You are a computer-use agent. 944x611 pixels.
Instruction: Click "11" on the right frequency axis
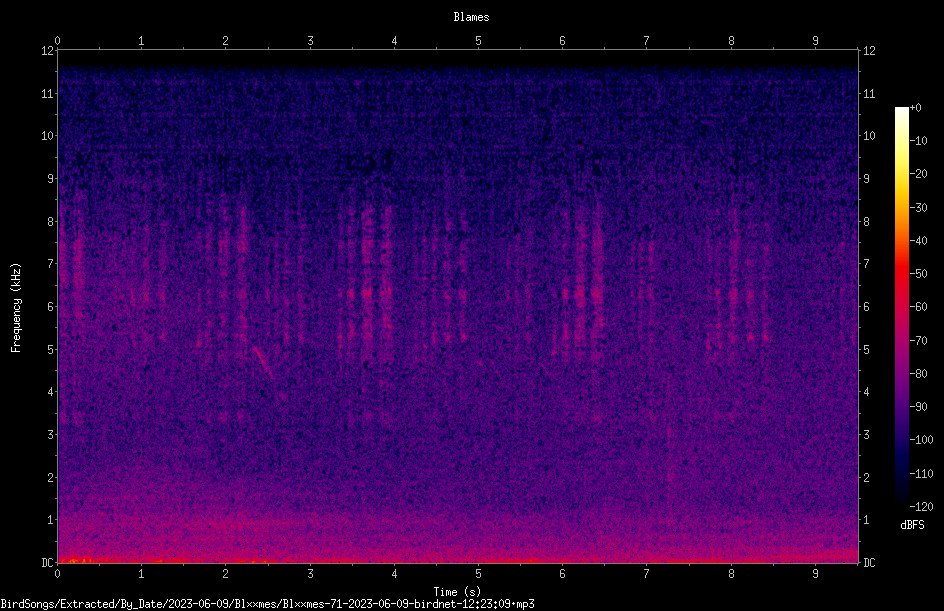(869, 93)
